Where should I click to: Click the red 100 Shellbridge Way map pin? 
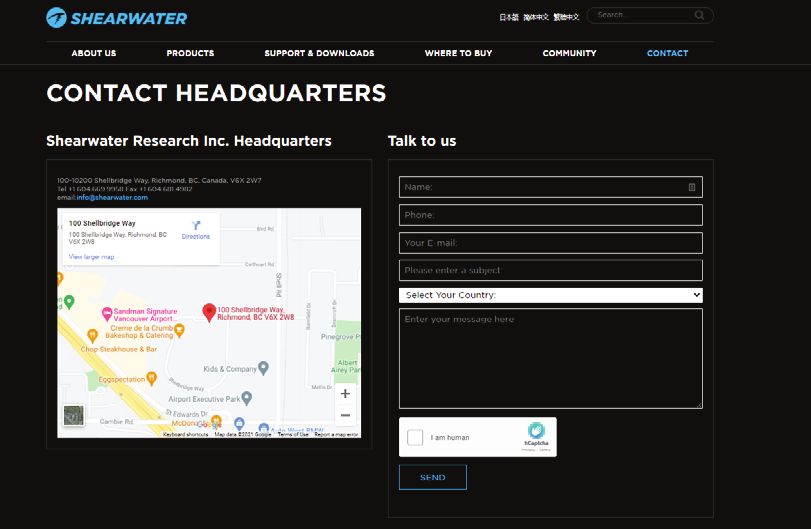[208, 312]
